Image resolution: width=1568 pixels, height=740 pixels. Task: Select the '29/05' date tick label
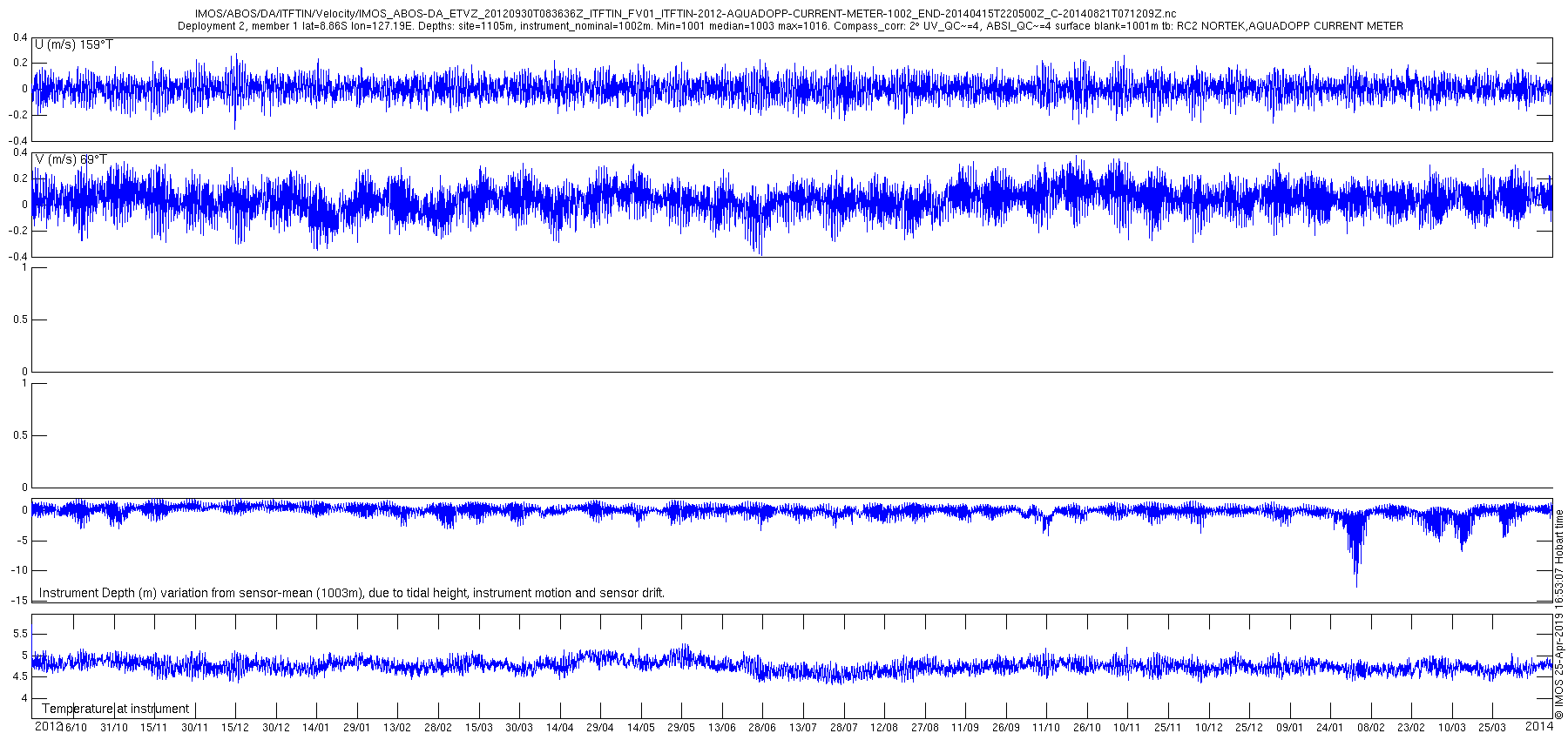point(681,728)
